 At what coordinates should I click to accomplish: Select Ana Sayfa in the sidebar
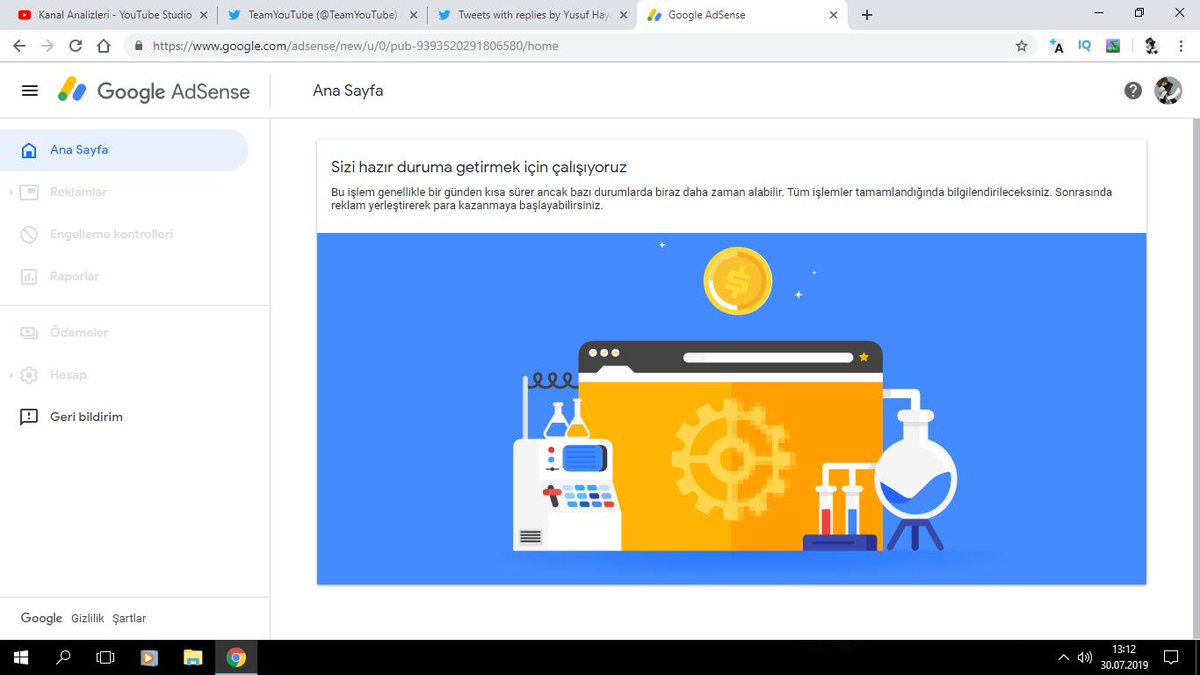pos(124,150)
